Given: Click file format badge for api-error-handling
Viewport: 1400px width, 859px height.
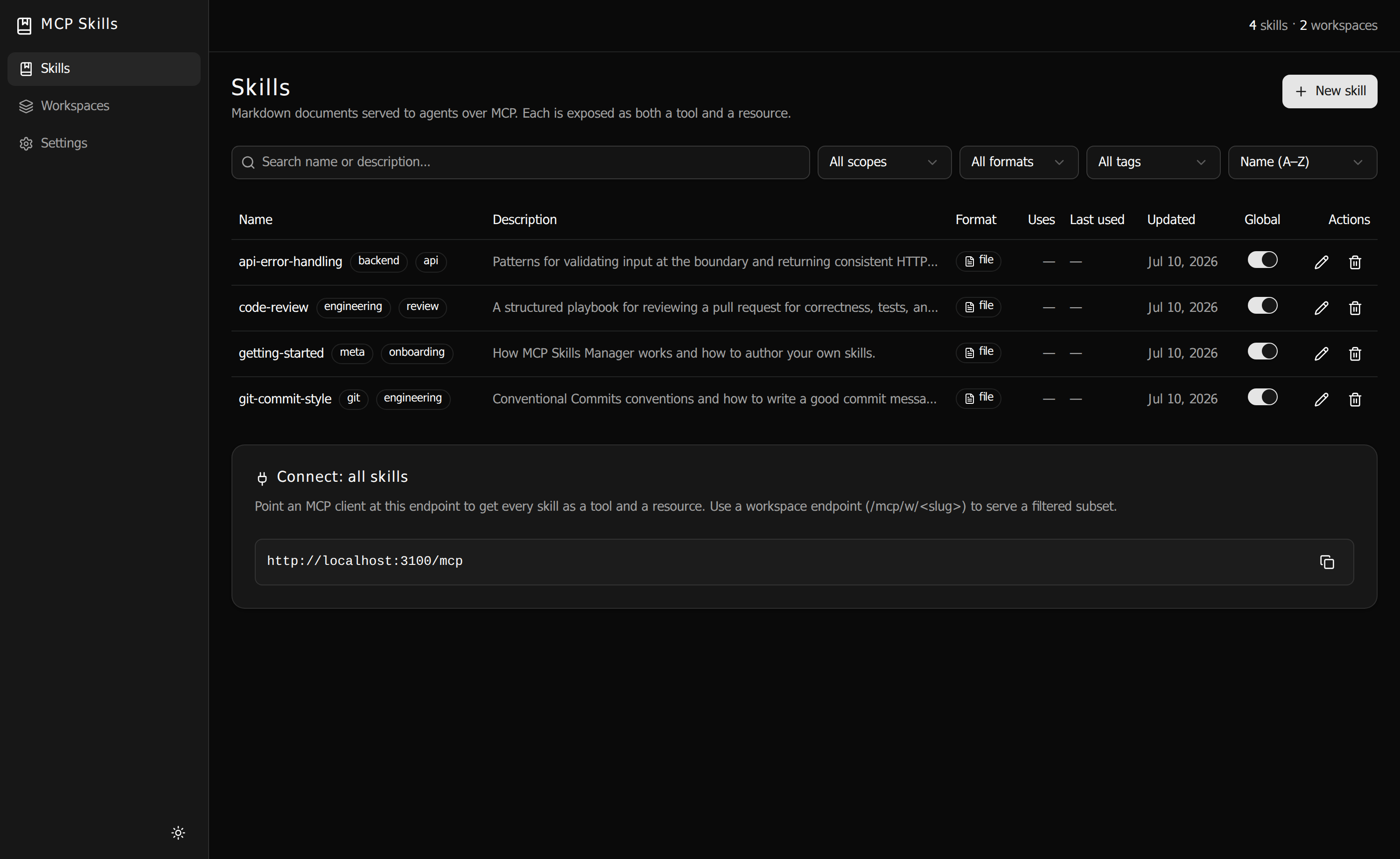Looking at the screenshot, I should click(978, 261).
